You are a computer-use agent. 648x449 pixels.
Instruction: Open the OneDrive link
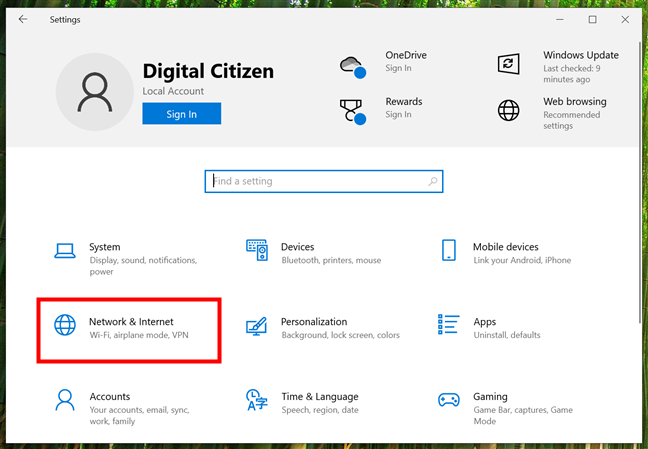(x=383, y=67)
